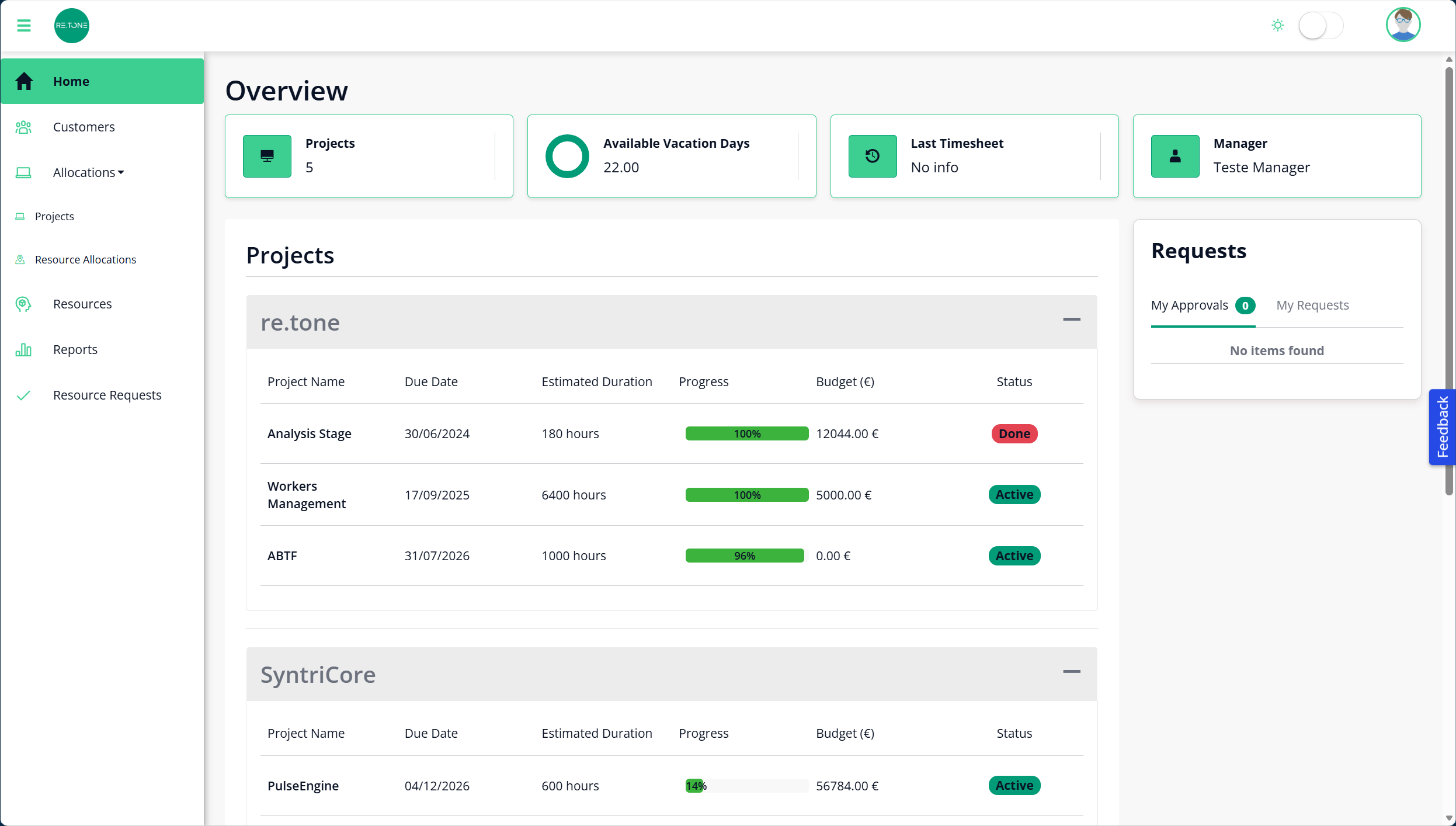Click the Projects card monitor icon
The image size is (1456, 826).
coord(267,156)
